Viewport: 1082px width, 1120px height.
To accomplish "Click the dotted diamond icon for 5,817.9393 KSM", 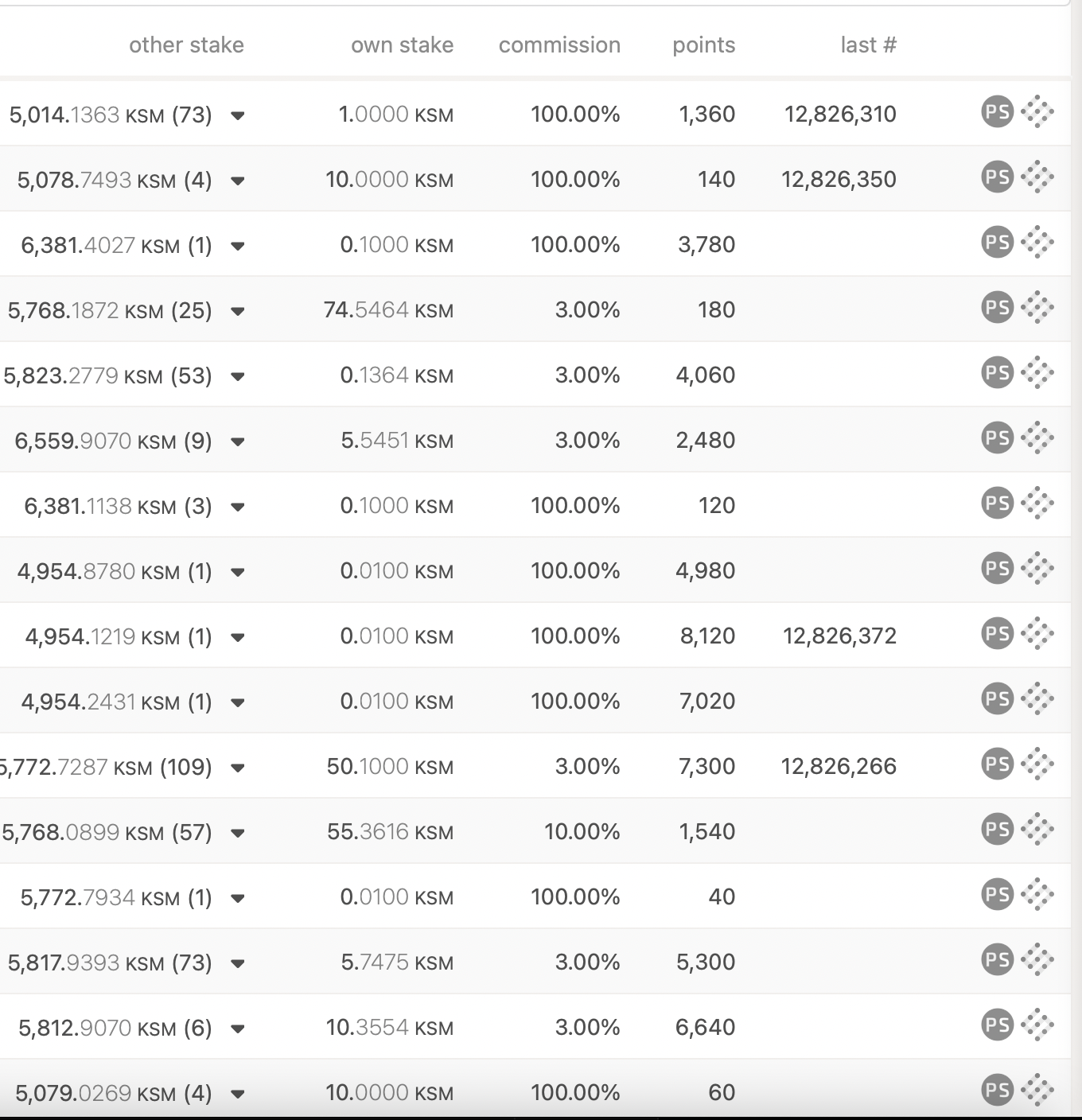I will pos(1037,959).
